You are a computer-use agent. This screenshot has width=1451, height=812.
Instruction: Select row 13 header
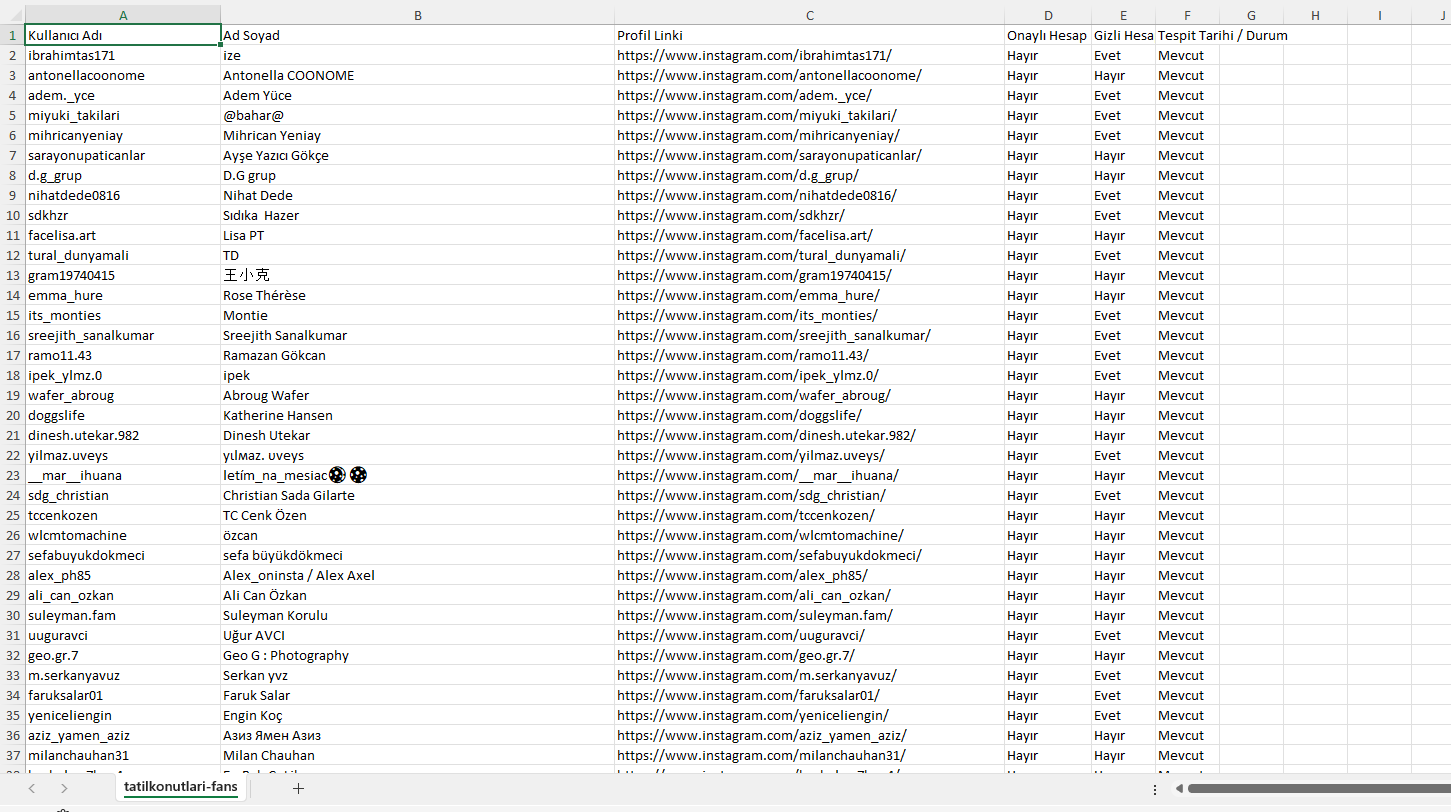tap(12, 275)
